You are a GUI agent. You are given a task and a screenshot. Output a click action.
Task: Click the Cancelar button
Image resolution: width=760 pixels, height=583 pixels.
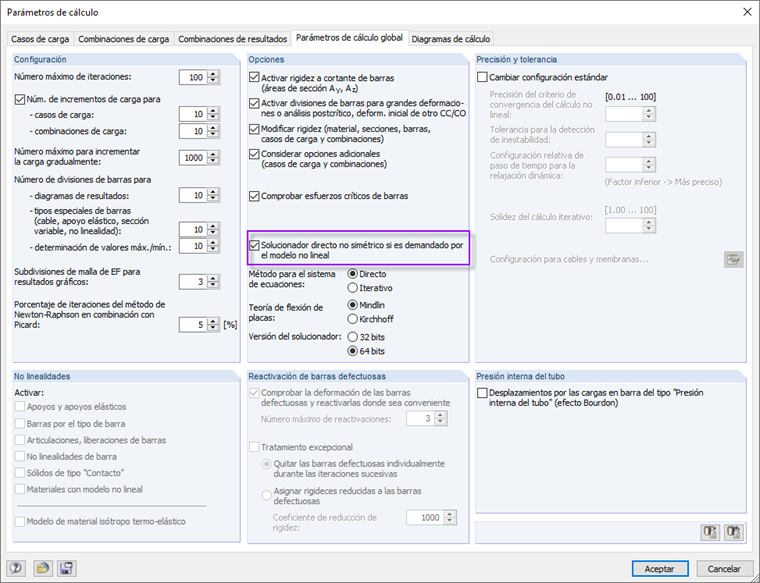[724, 568]
